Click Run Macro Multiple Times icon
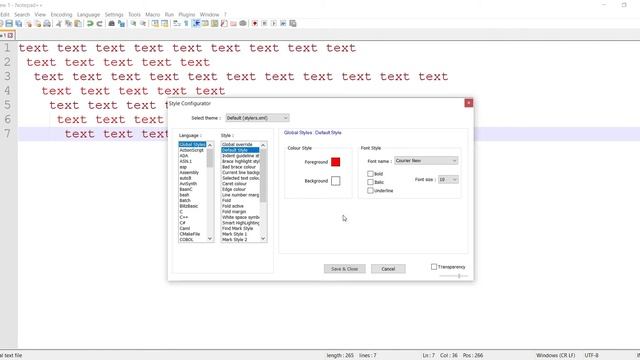 click(283, 24)
